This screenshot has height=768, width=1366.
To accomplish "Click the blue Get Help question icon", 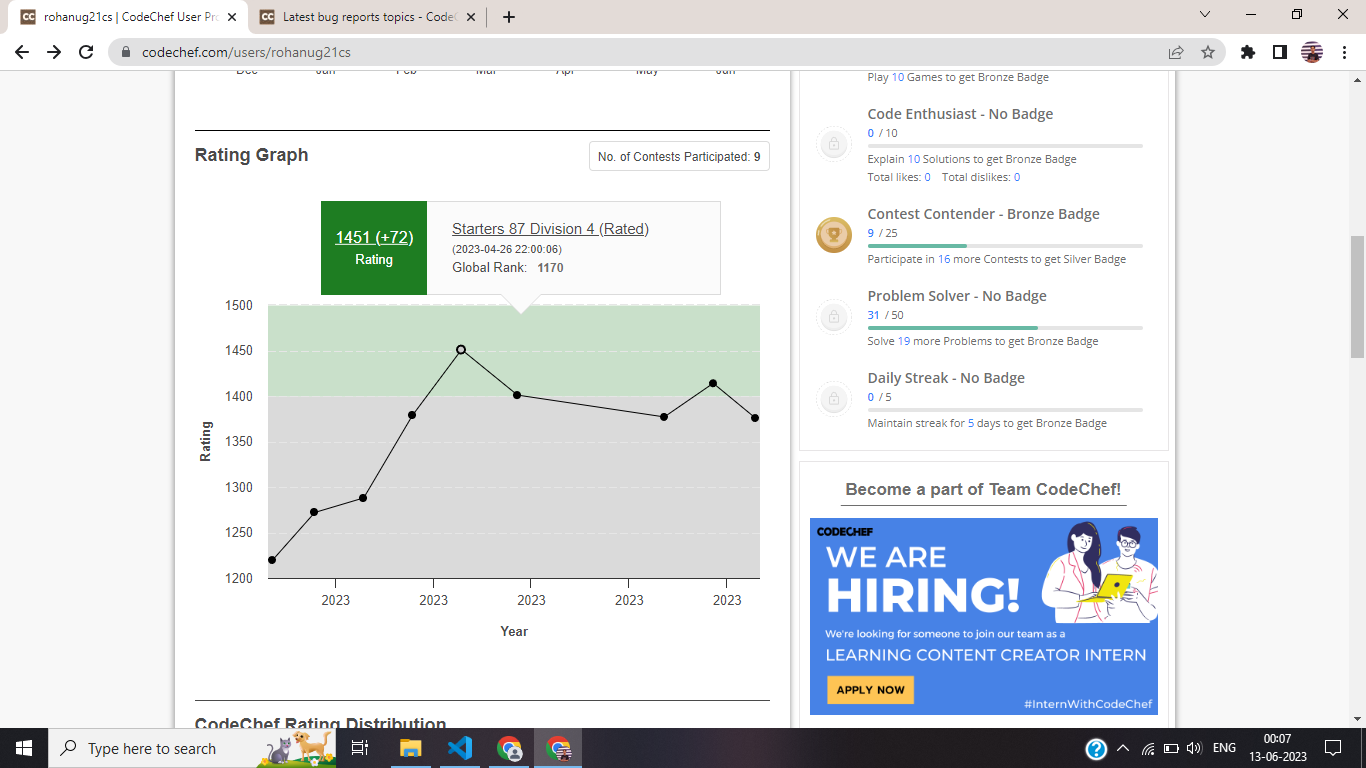I will [x=1096, y=748].
